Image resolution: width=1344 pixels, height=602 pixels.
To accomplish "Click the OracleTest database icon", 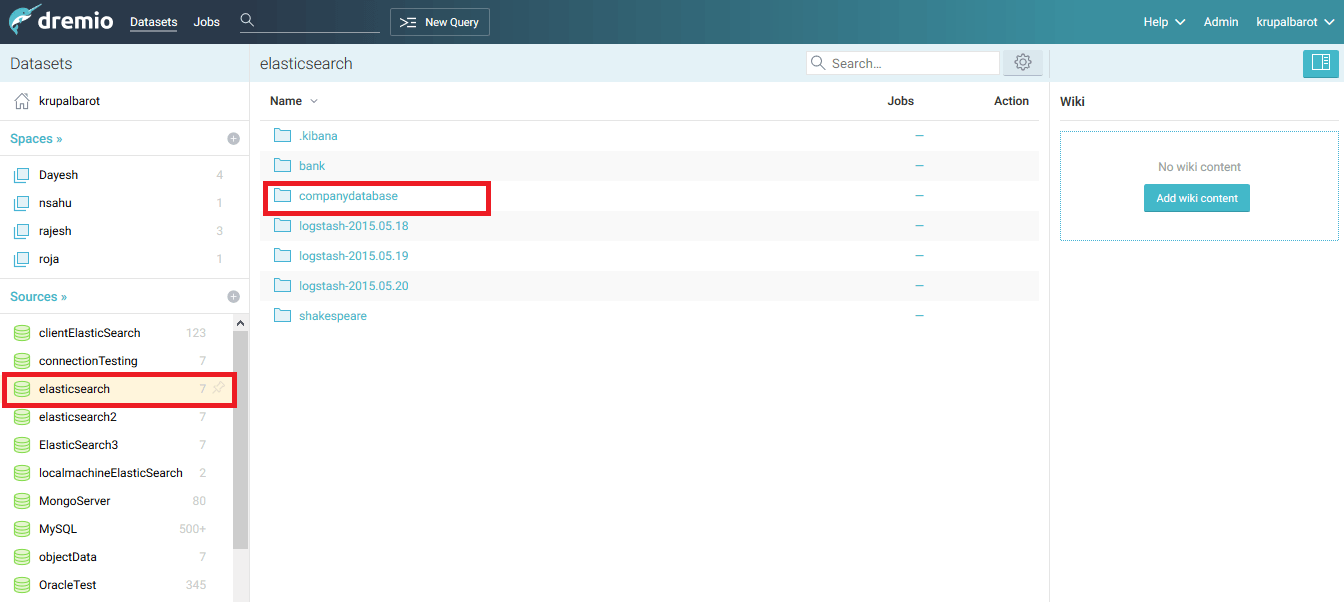I will 21,585.
